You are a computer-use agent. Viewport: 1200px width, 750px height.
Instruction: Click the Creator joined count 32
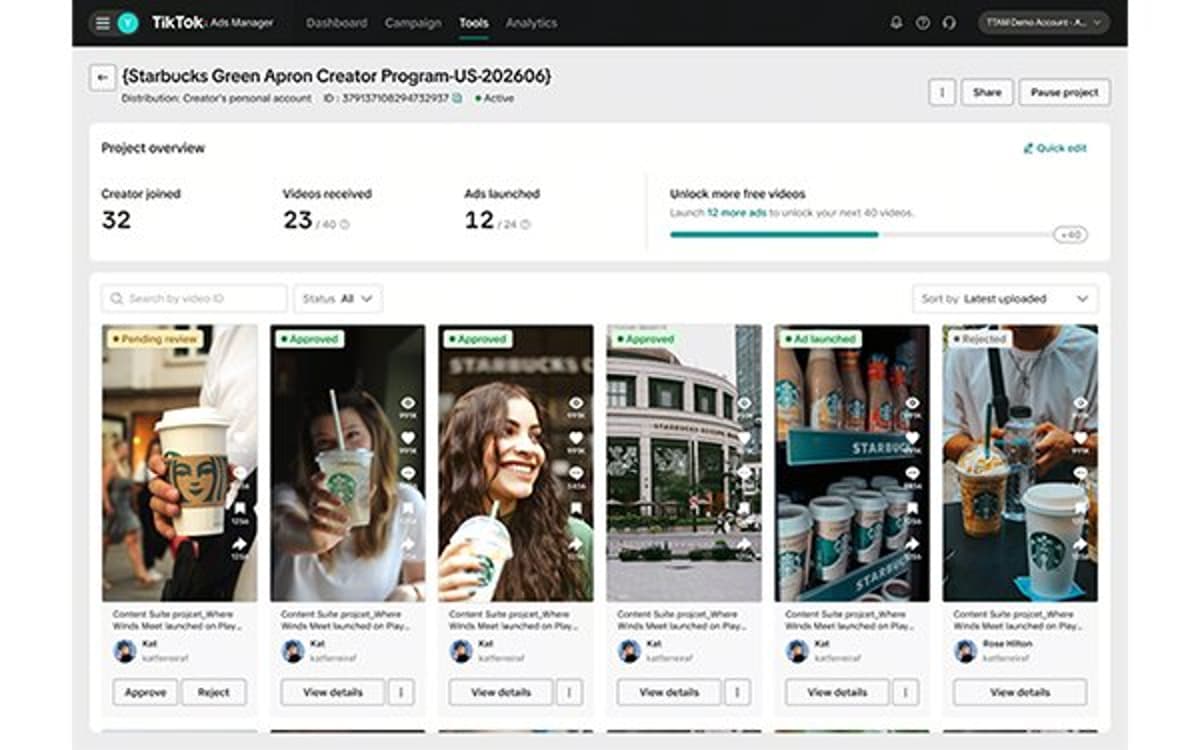pos(116,220)
